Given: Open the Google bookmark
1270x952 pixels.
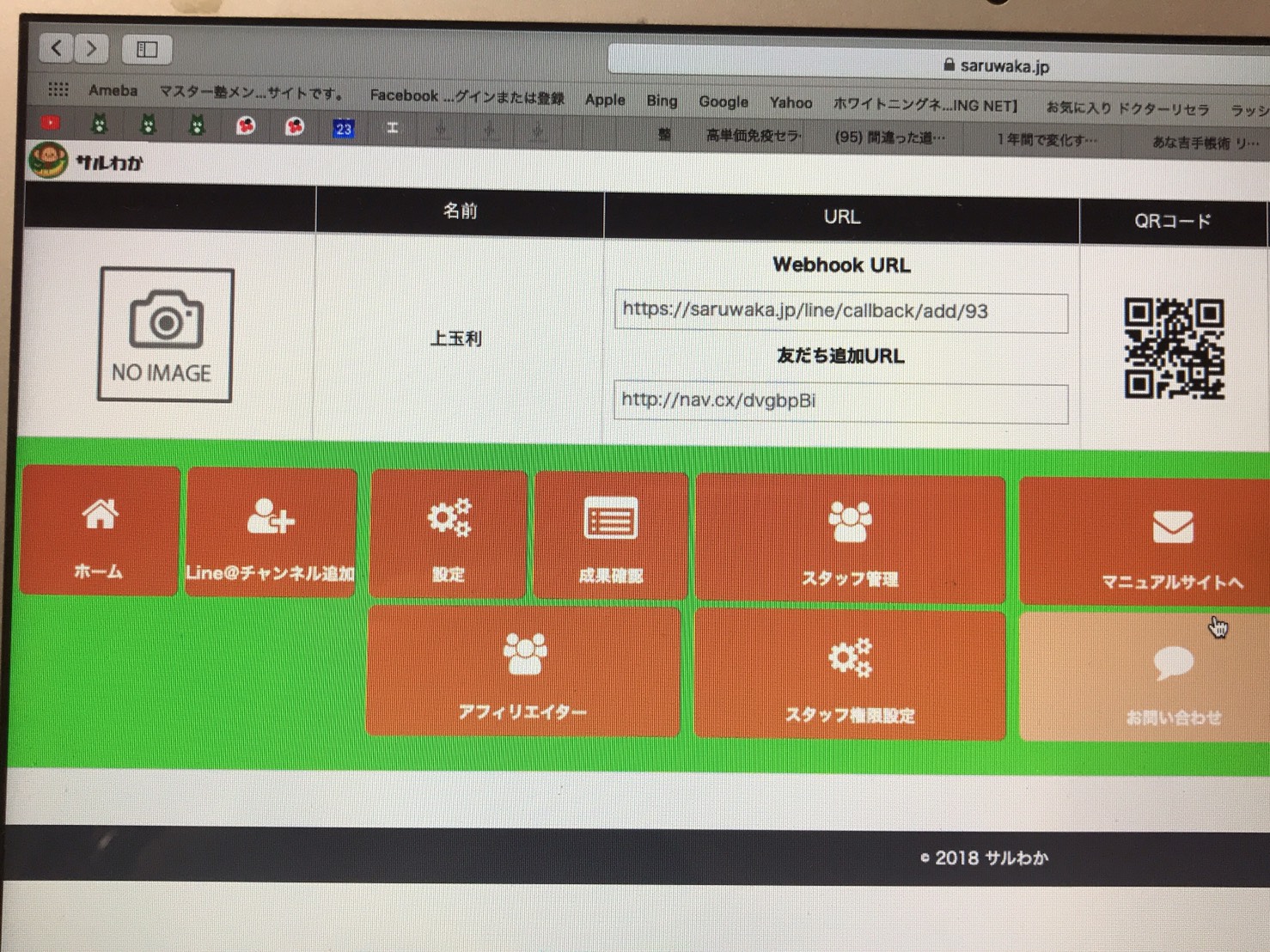Looking at the screenshot, I should click(723, 101).
